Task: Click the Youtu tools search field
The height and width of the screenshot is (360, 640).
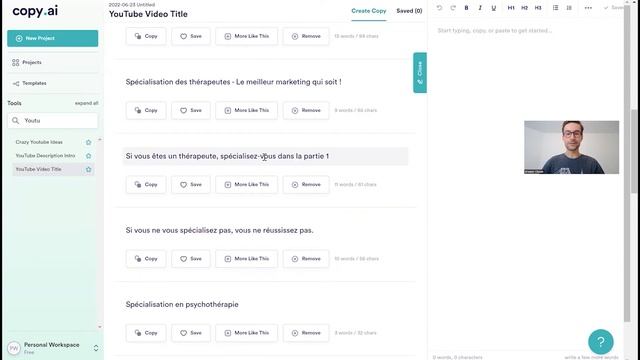Action: [53, 121]
